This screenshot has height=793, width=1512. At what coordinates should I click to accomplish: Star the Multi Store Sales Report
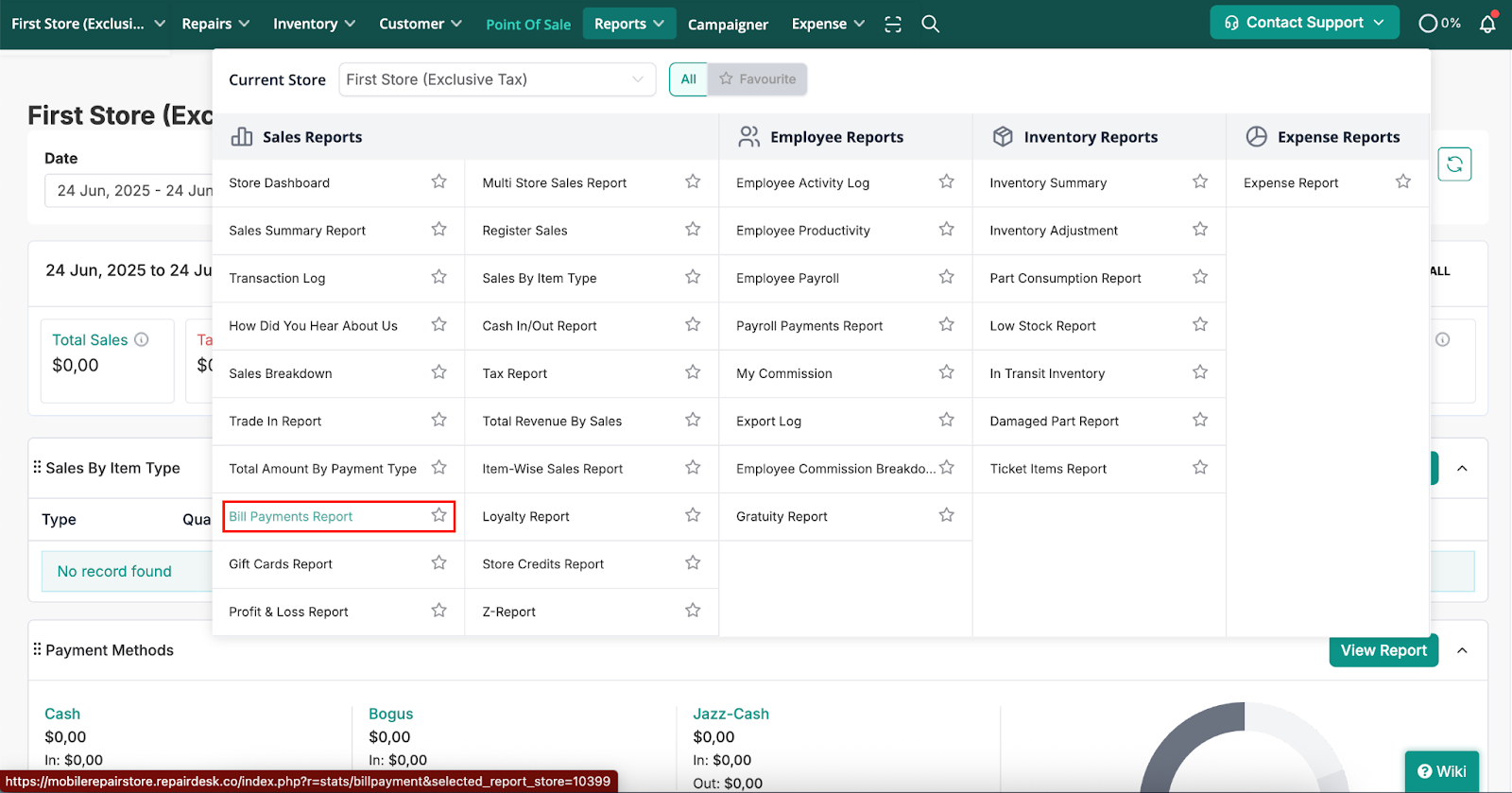tap(693, 181)
